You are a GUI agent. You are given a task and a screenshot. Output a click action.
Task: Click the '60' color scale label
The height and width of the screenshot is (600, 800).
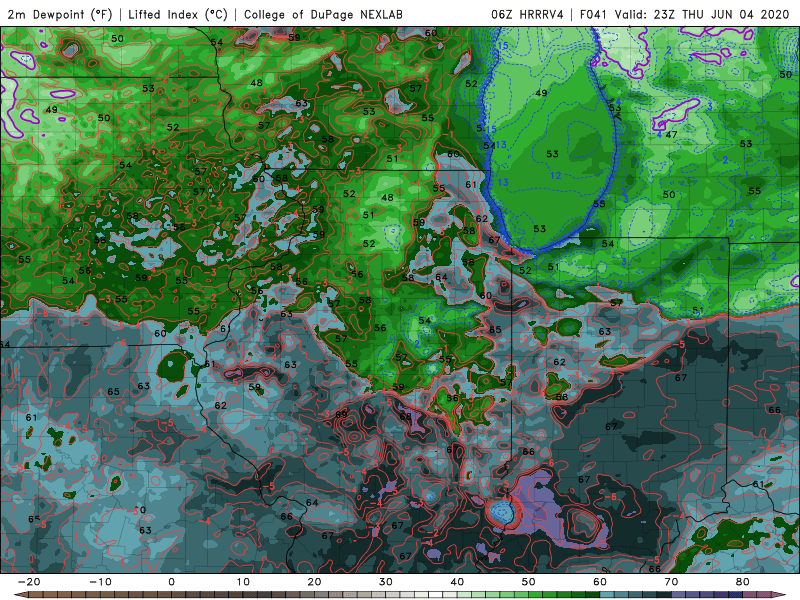pyautogui.click(x=600, y=582)
